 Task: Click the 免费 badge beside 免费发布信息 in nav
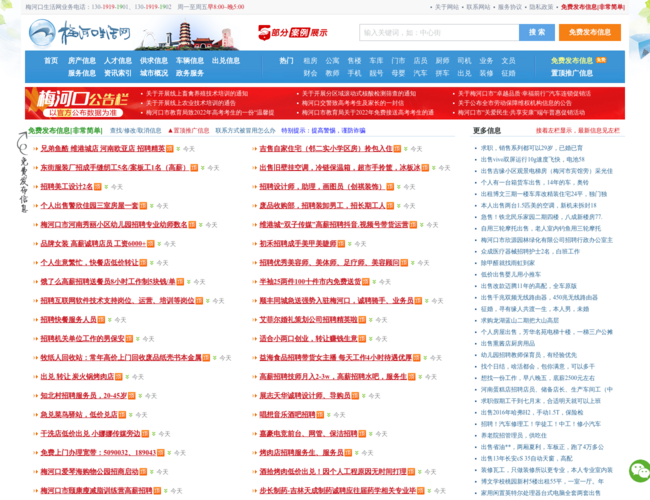[601, 60]
